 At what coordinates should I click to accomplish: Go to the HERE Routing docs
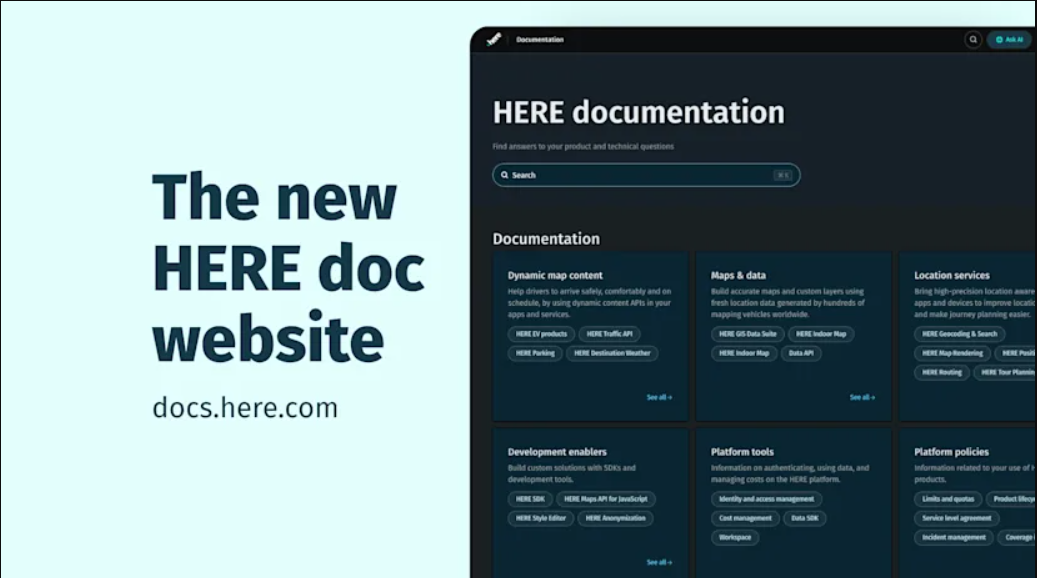[941, 372]
